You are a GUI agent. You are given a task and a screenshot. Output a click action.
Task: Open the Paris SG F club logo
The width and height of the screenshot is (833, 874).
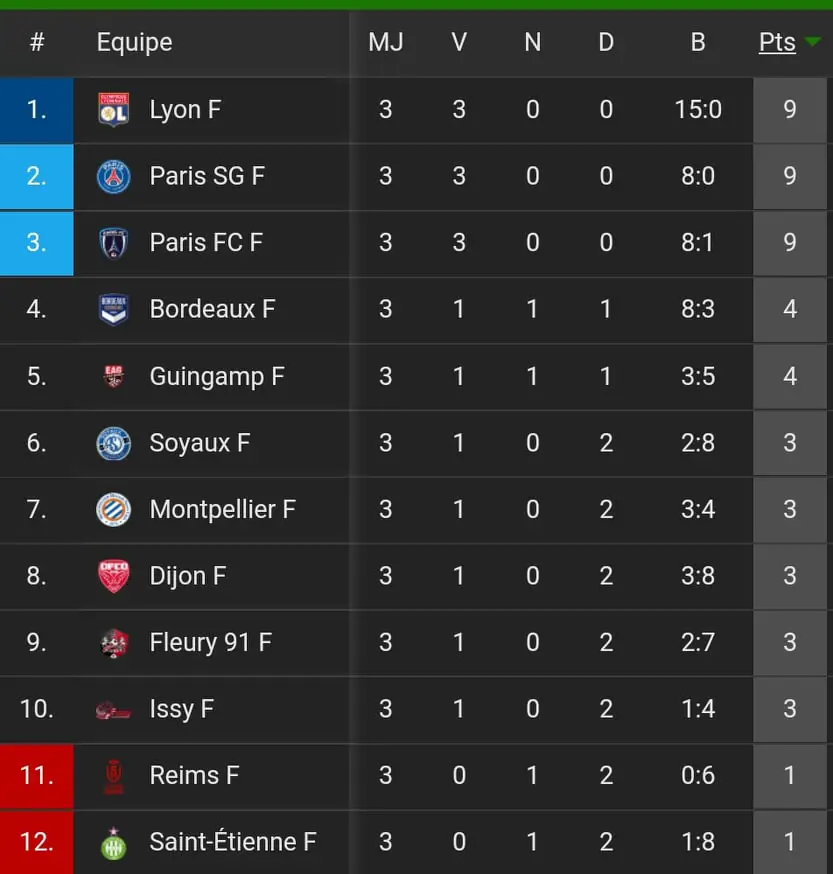coord(114,176)
